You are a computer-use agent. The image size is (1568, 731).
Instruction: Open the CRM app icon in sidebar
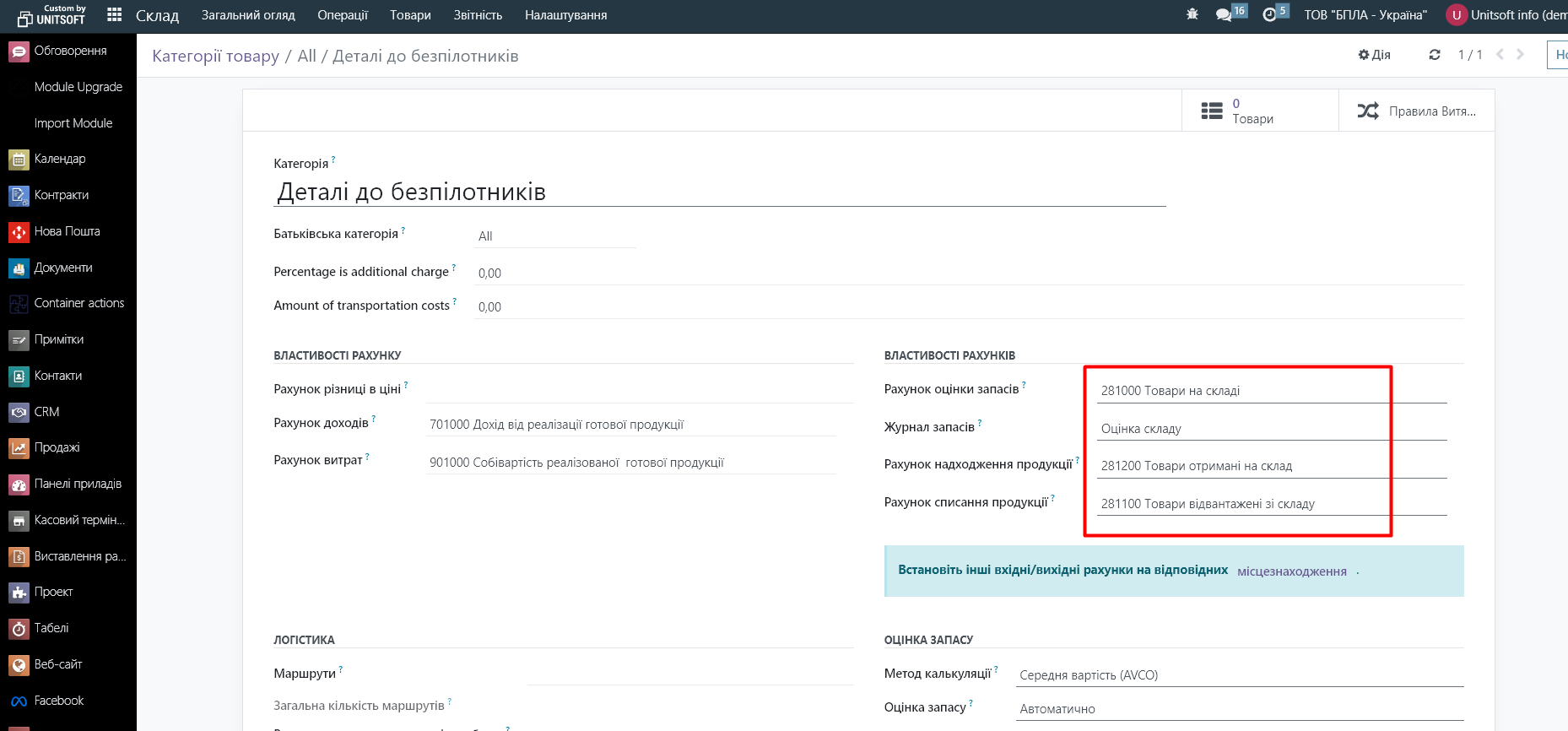coord(19,412)
